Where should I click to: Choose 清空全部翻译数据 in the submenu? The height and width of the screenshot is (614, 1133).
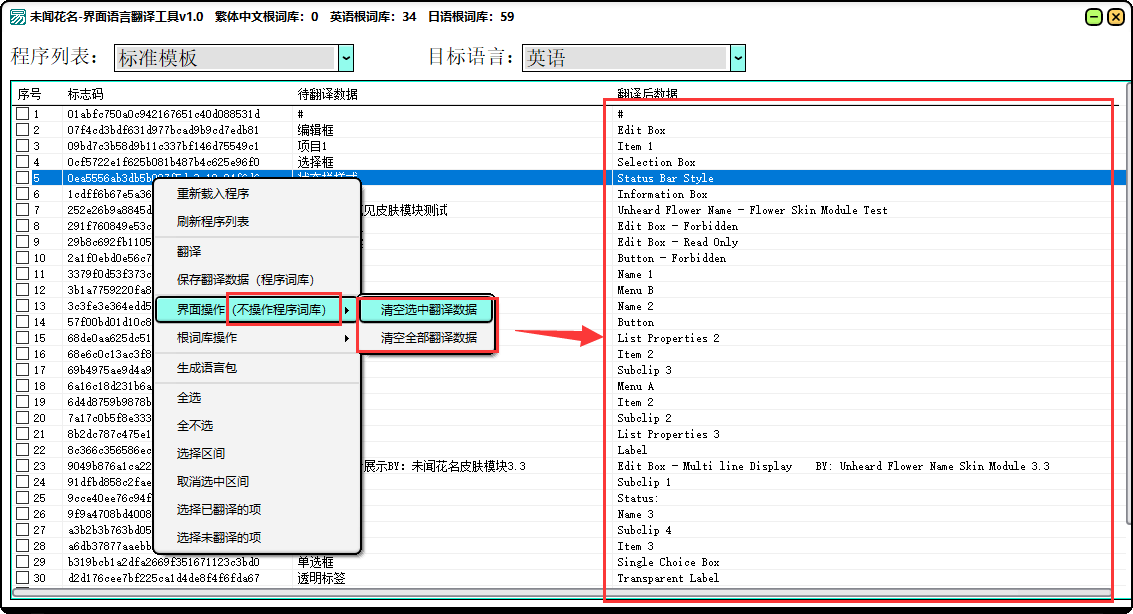[x=428, y=339]
